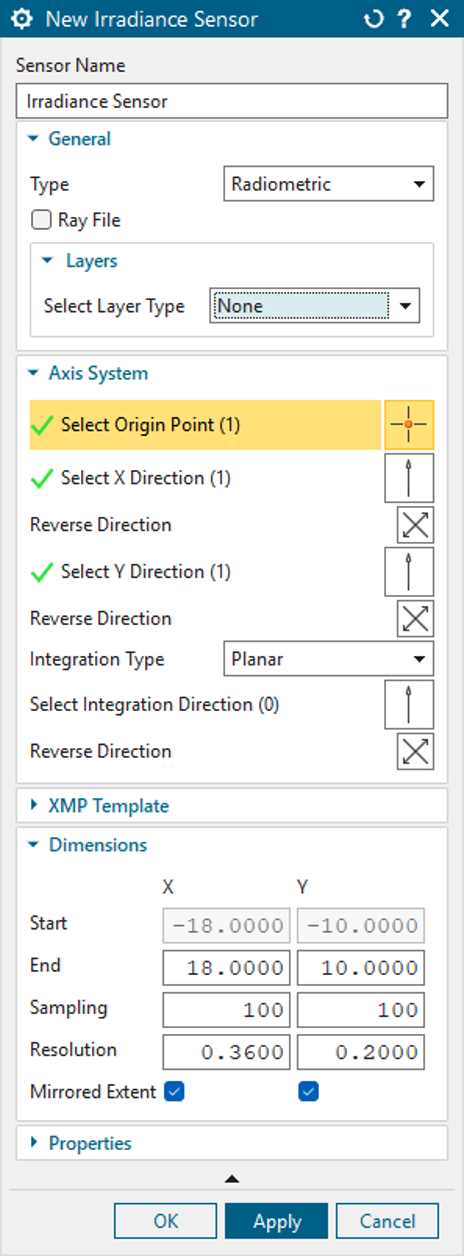The width and height of the screenshot is (464, 1256).
Task: Reverse the Y direction with its arrow icon
Action: click(416, 618)
